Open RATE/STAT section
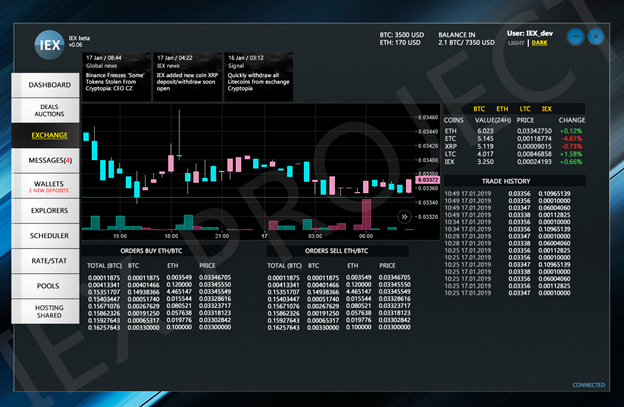Image resolution: width=624 pixels, height=407 pixels. point(45,261)
